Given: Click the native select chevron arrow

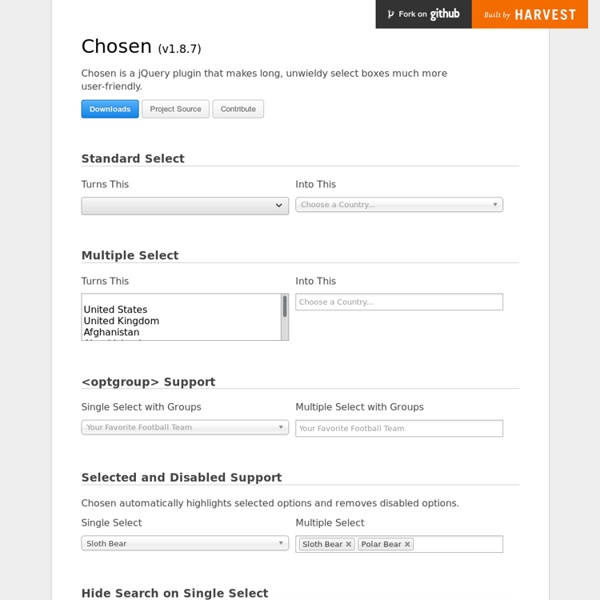Looking at the screenshot, I should [x=279, y=206].
